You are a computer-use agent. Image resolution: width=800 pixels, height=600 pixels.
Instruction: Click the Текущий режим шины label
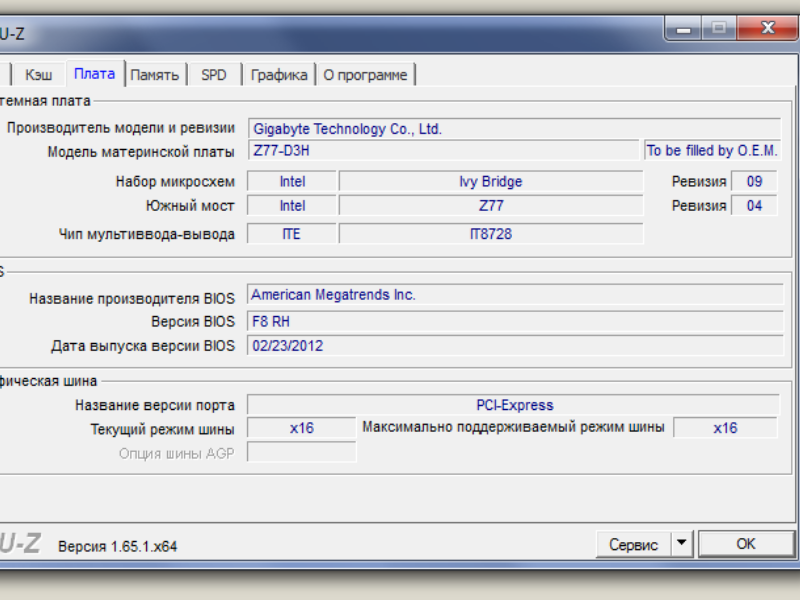pyautogui.click(x=162, y=429)
